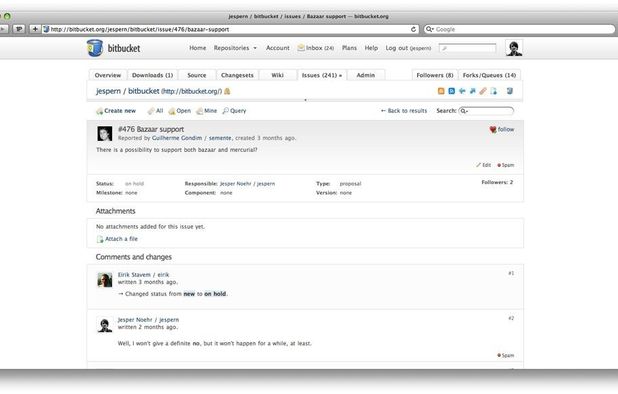
Task: Go Back to results
Action: [404, 111]
